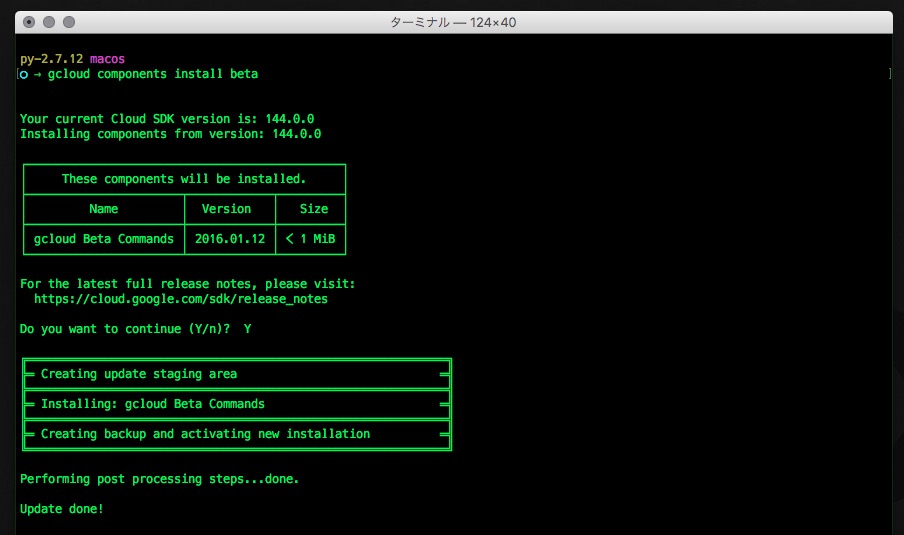Click the 'Creating update staging area' progress bar

pos(237,374)
